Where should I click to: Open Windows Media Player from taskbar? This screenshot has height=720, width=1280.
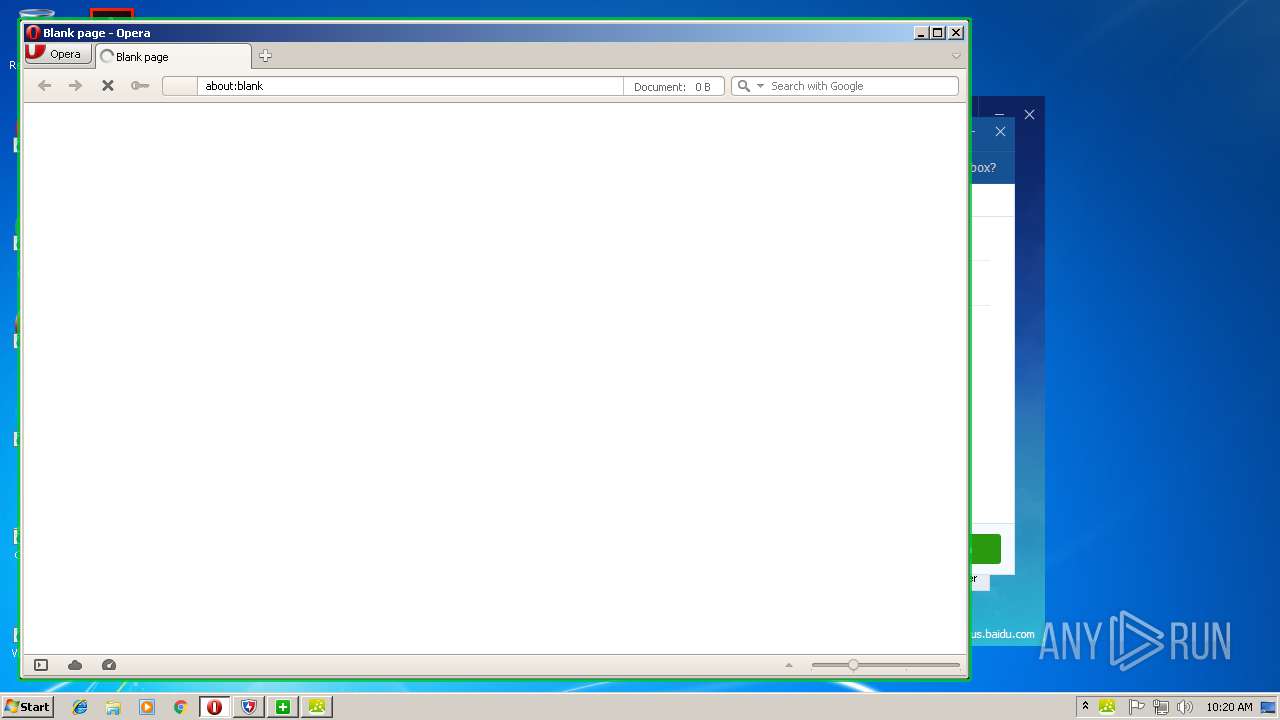(147, 707)
